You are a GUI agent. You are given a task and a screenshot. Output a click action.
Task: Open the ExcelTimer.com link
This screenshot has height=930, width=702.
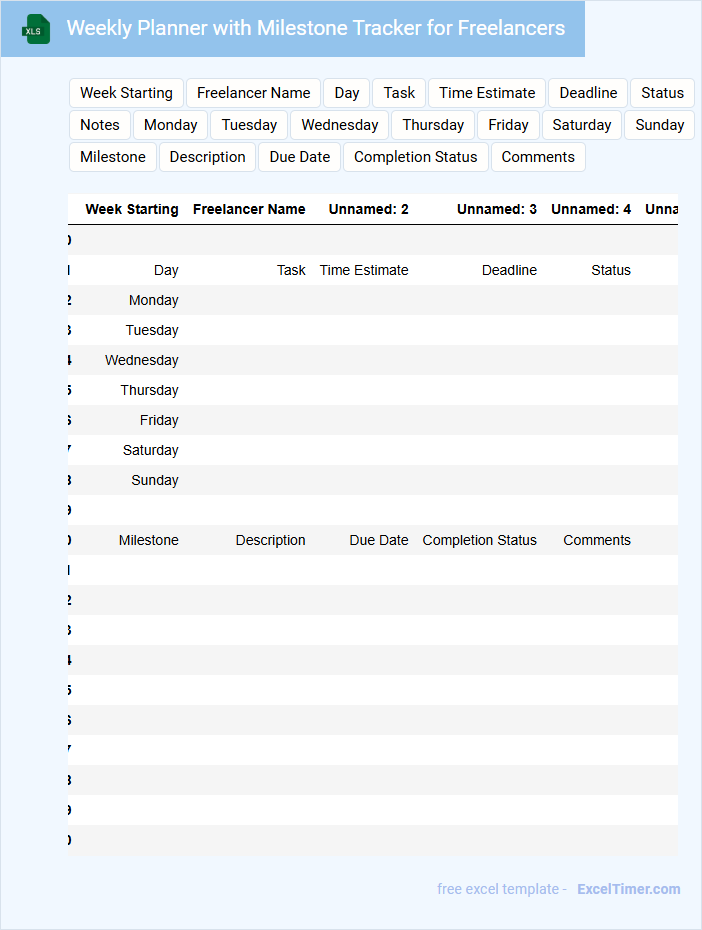tap(628, 889)
